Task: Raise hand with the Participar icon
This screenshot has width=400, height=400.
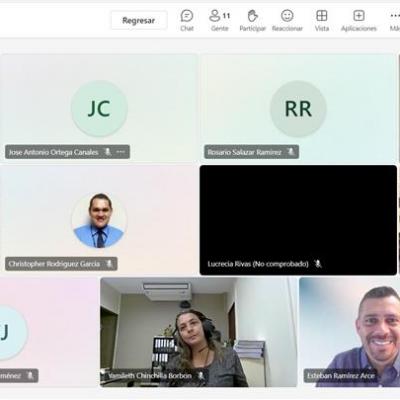Action: pyautogui.click(x=253, y=21)
